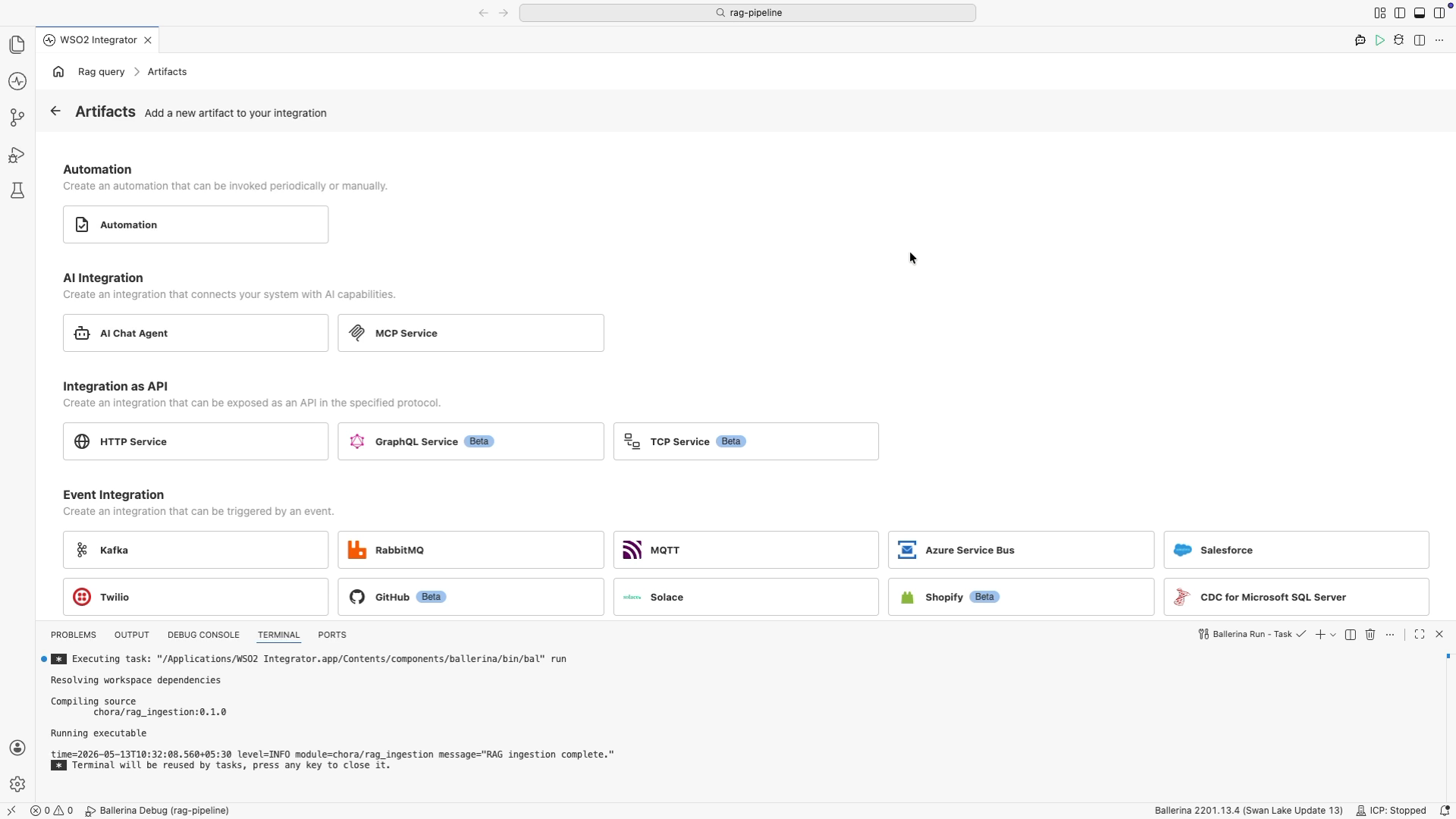
Task: Split the terminal
Action: tap(1351, 634)
